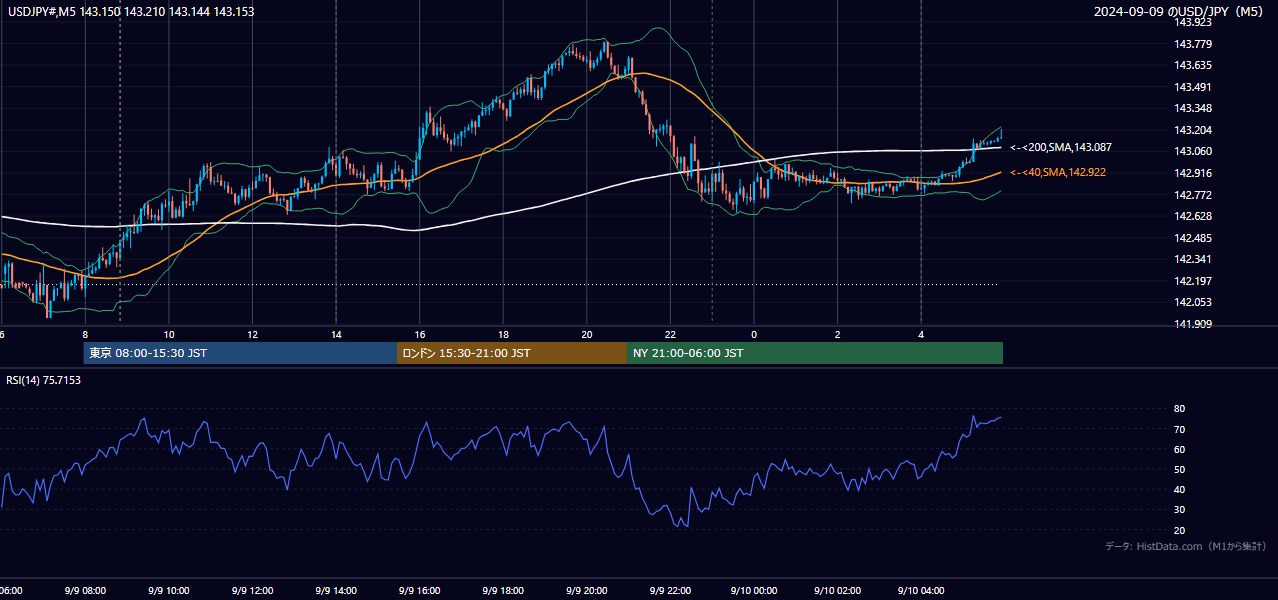Click the 20 level on RSI scale
This screenshot has width=1278, height=600.
(1180, 530)
